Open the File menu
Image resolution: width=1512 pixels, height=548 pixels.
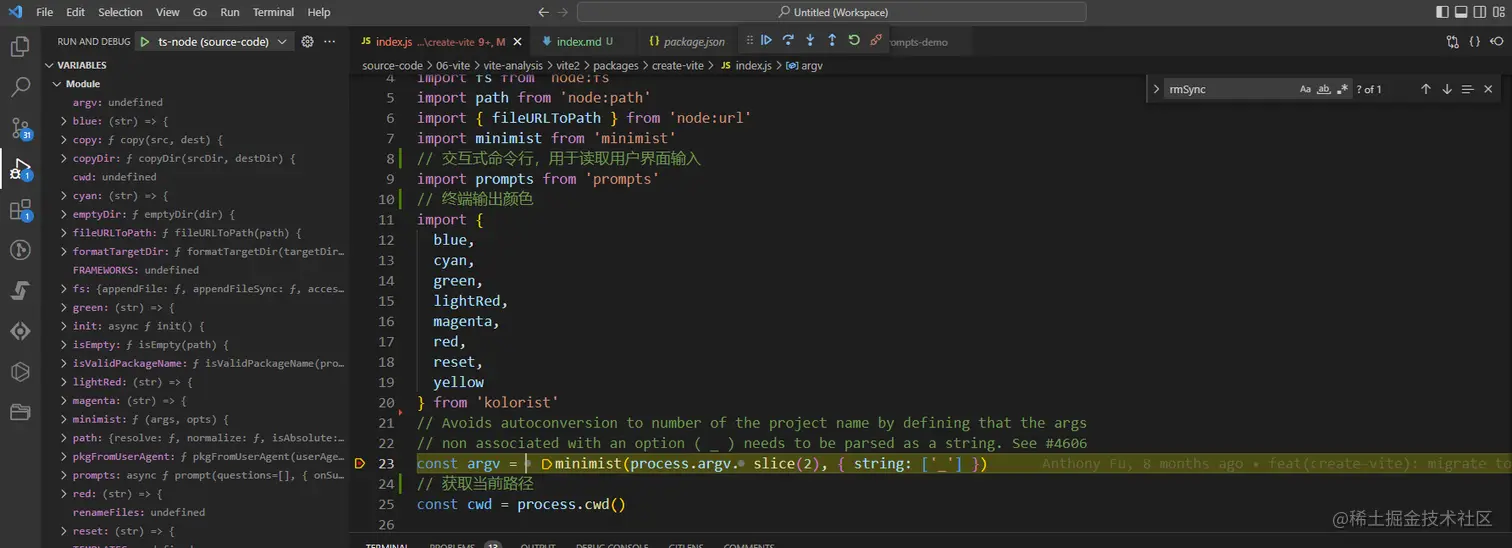tap(45, 12)
